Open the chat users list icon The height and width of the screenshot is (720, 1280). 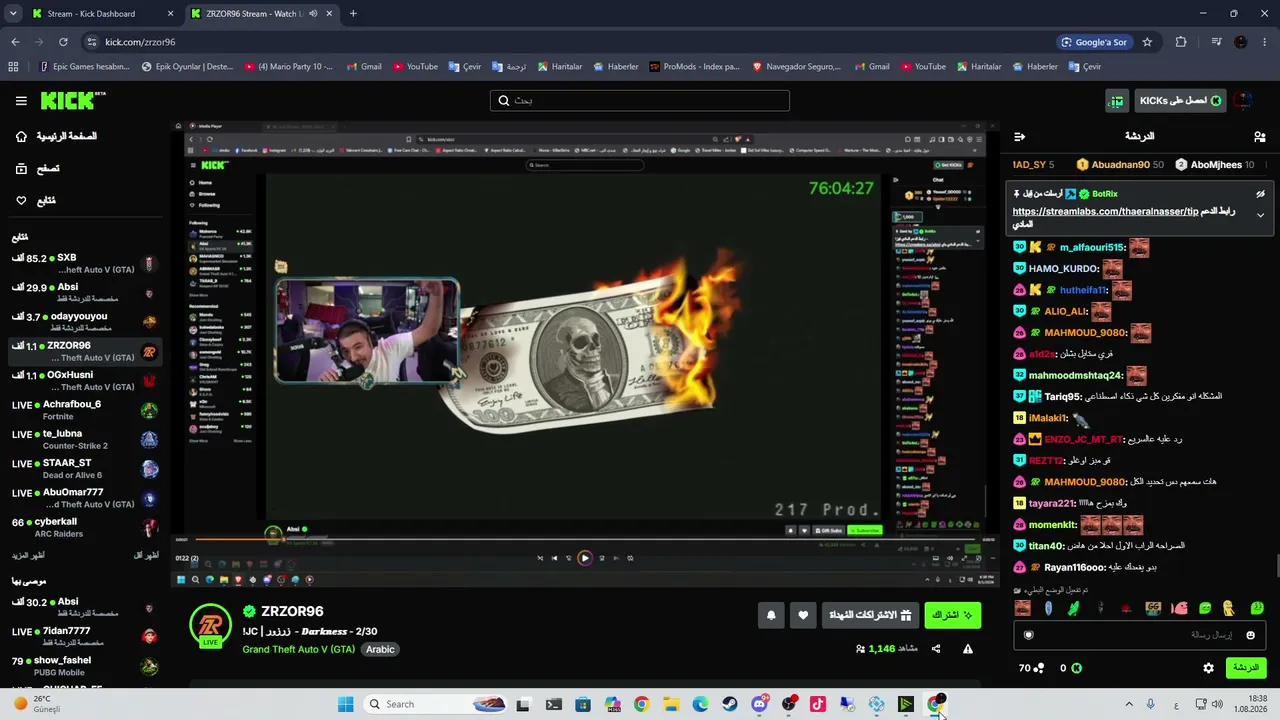click(1260, 136)
